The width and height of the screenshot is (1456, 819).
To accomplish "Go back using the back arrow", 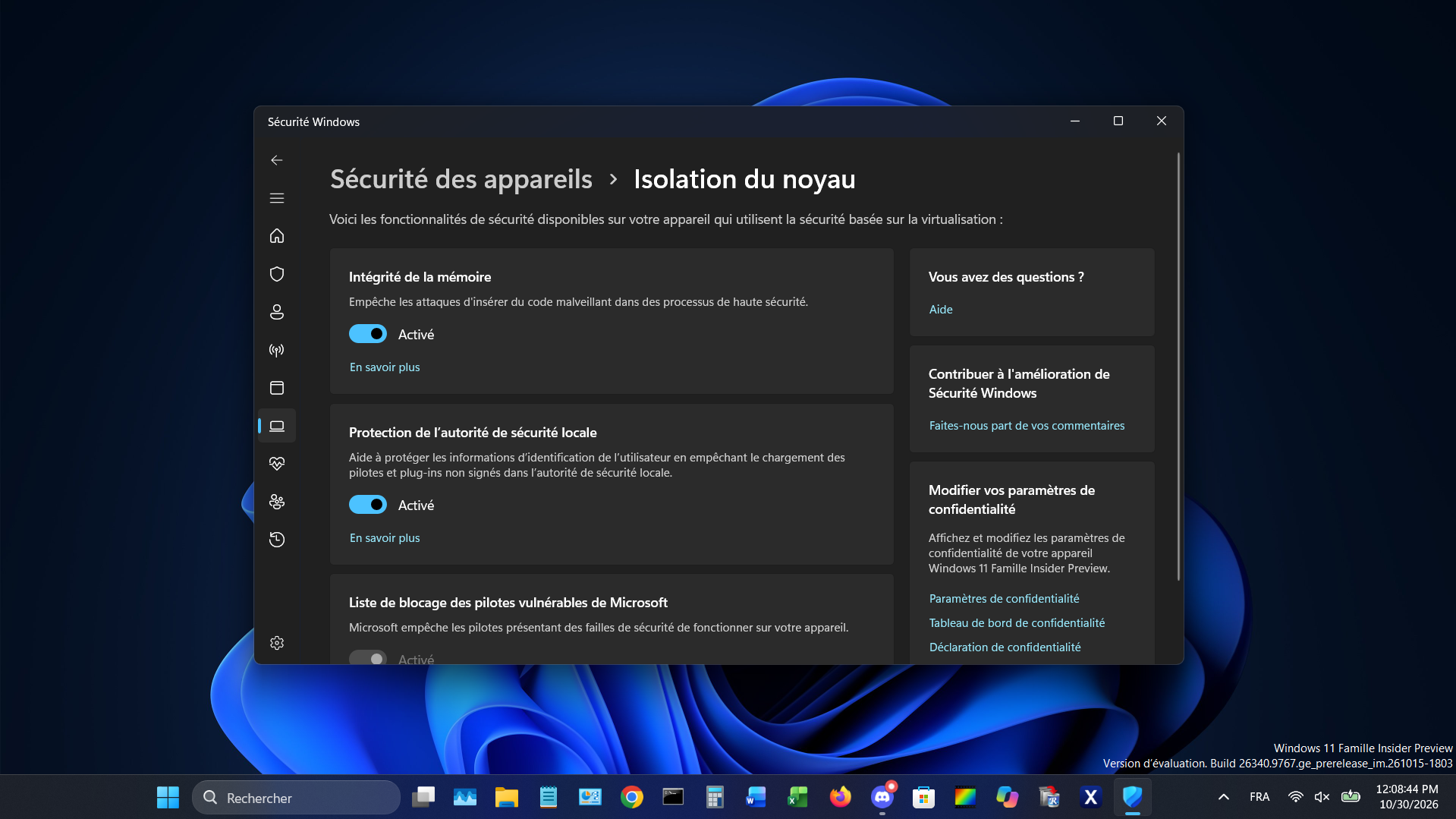I will (277, 160).
